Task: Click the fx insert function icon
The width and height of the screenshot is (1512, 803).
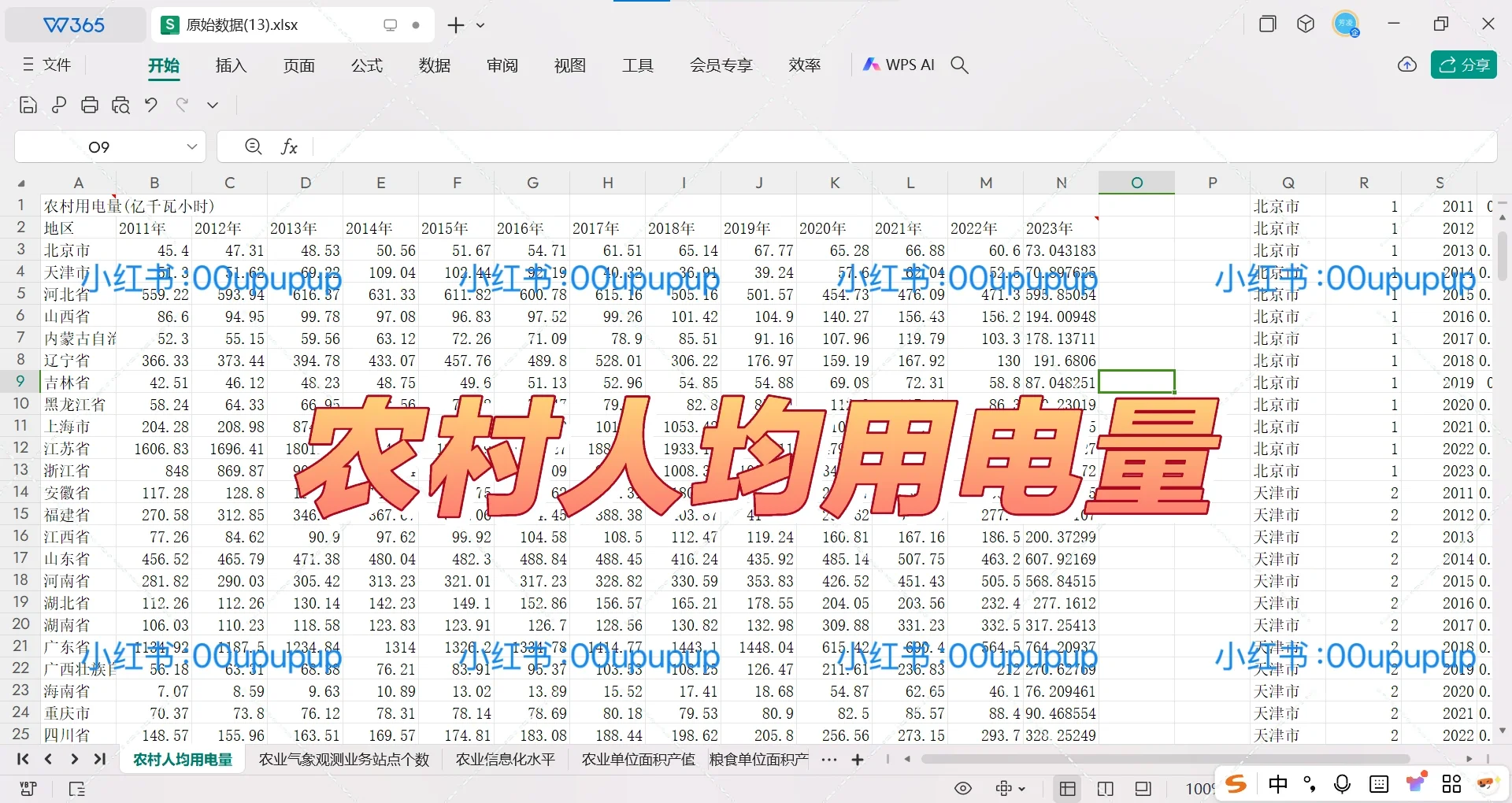Action: pyautogui.click(x=290, y=146)
